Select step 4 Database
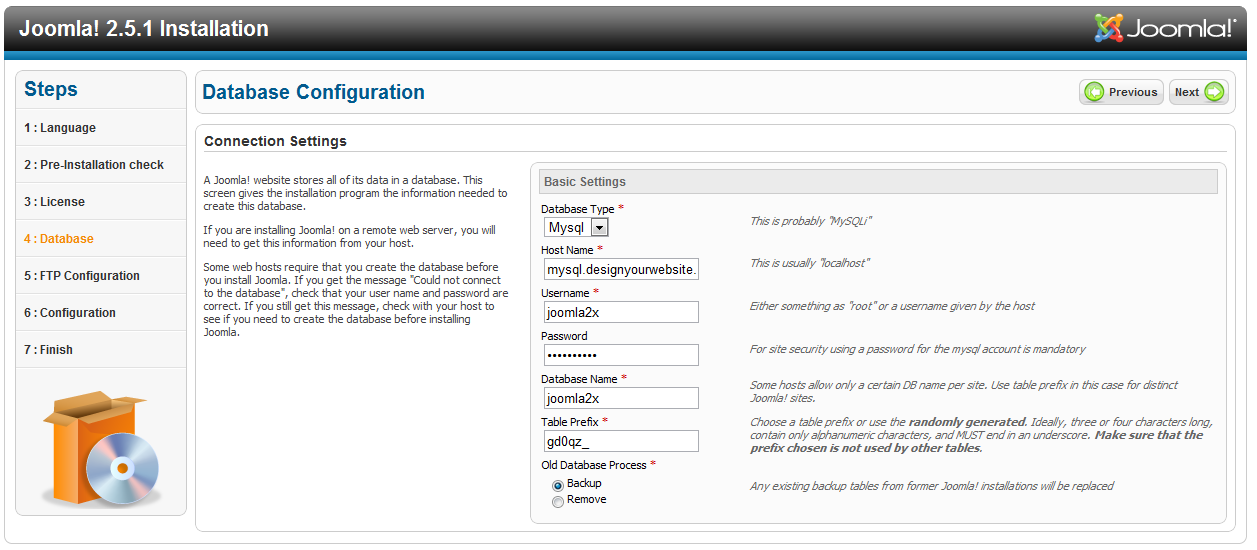 [x=101, y=239]
